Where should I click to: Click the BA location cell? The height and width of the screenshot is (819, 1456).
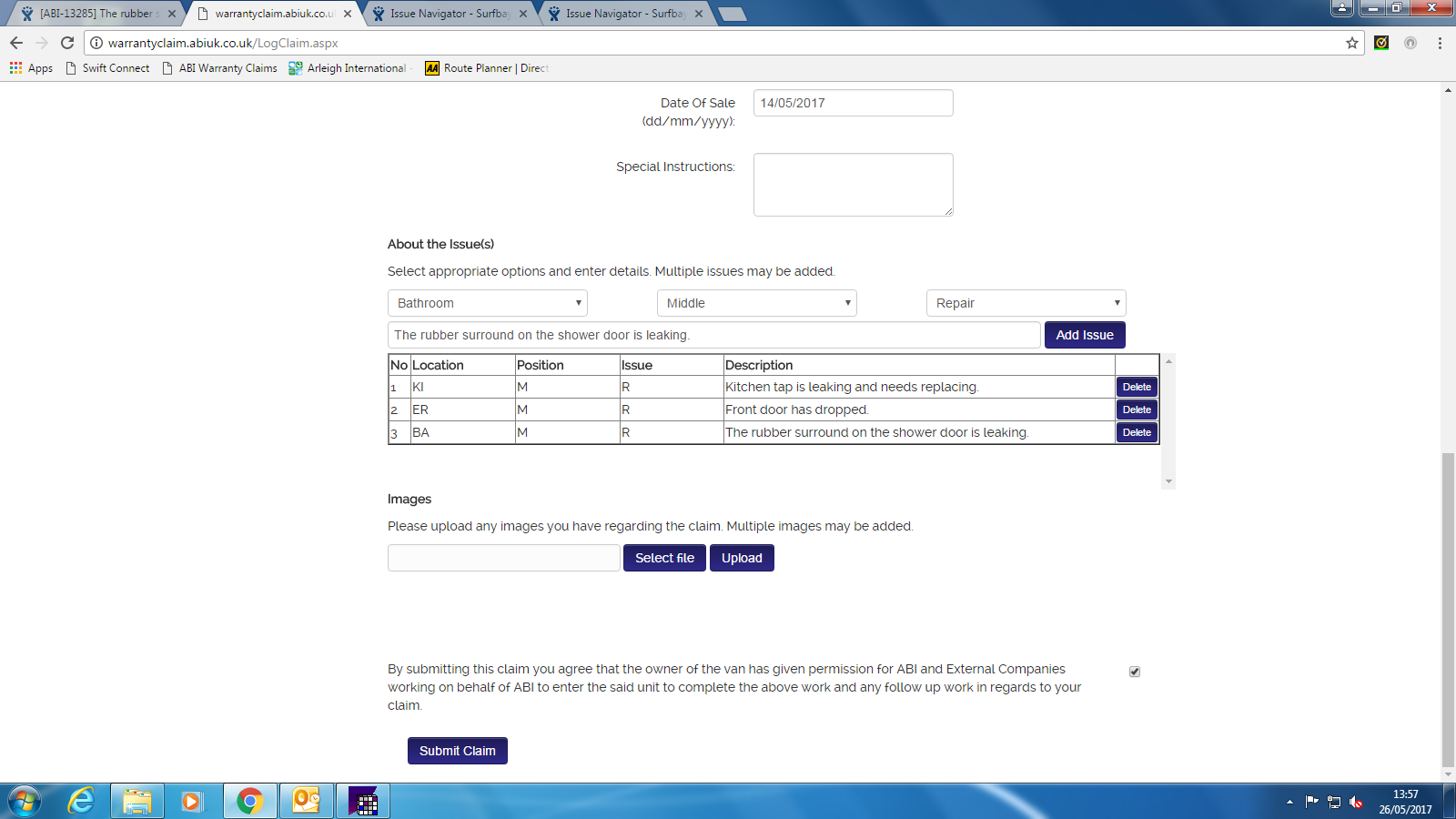pyautogui.click(x=462, y=432)
